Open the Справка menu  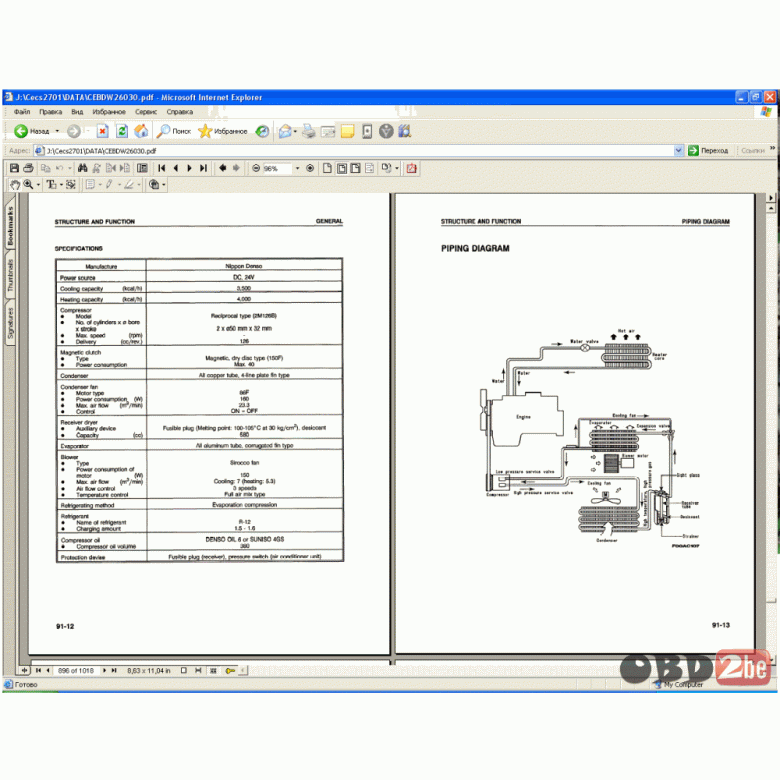click(180, 111)
